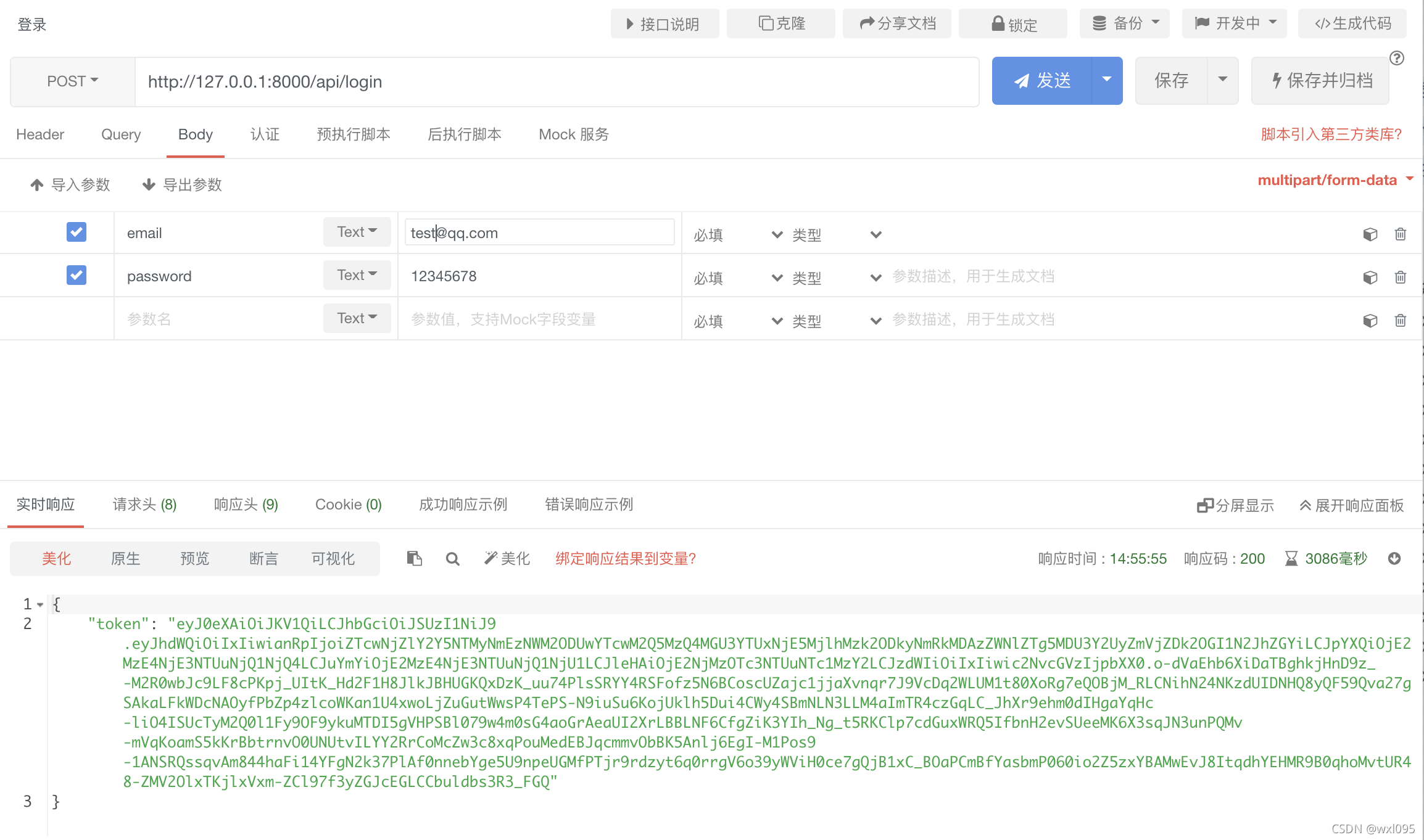Delete the empty parameter row via trash icon

click(x=1400, y=321)
